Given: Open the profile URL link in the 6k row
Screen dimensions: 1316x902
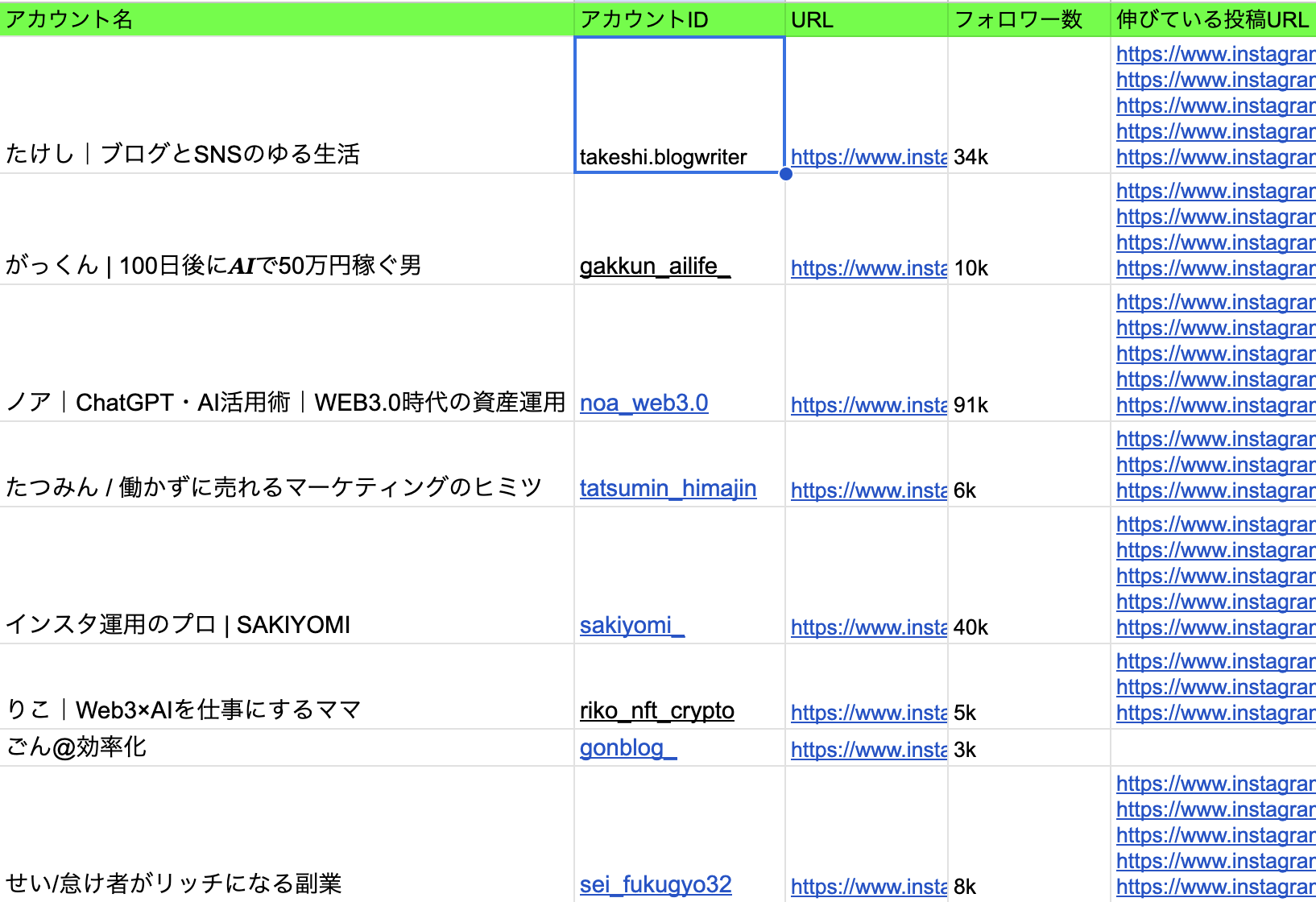Looking at the screenshot, I should (868, 490).
